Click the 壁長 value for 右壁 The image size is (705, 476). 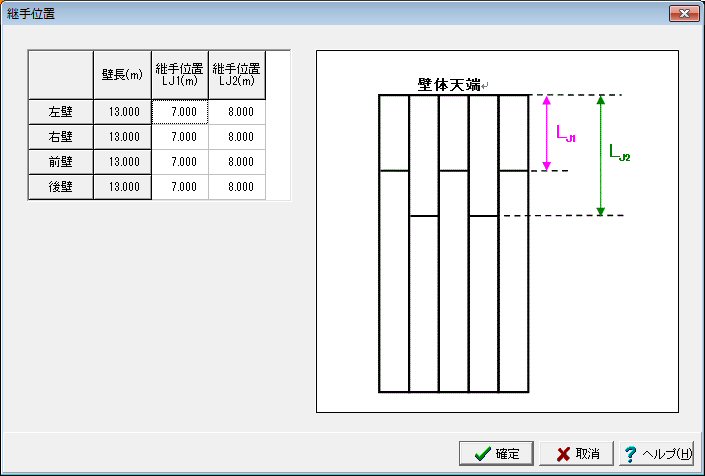122,137
